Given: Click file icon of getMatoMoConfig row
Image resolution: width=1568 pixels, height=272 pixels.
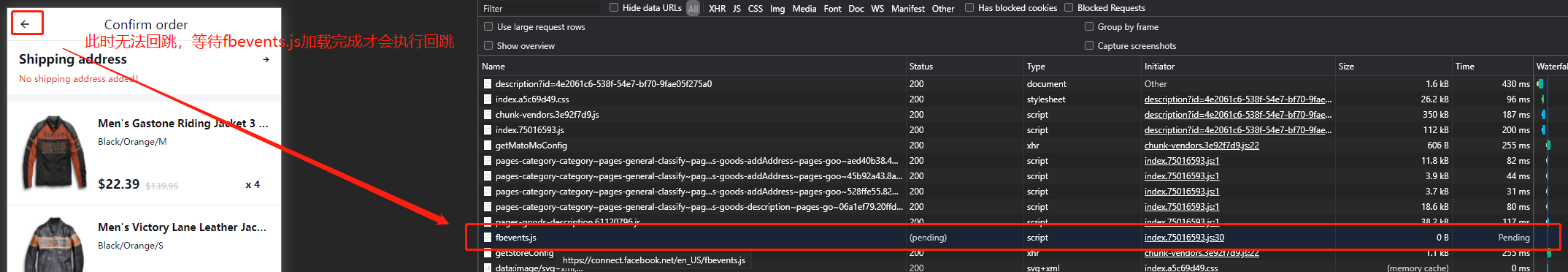Looking at the screenshot, I should coord(488,146).
